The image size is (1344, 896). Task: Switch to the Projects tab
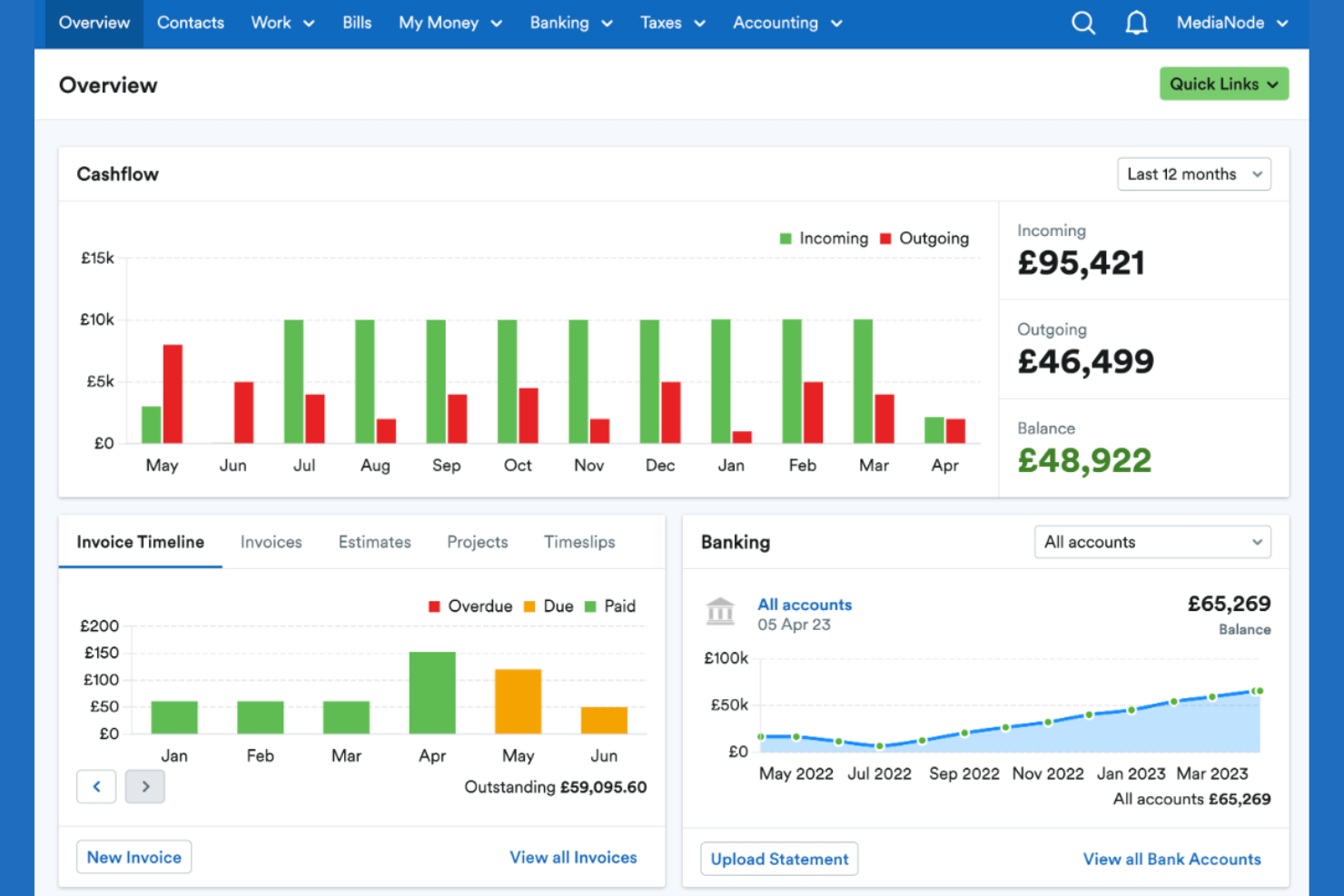478,542
